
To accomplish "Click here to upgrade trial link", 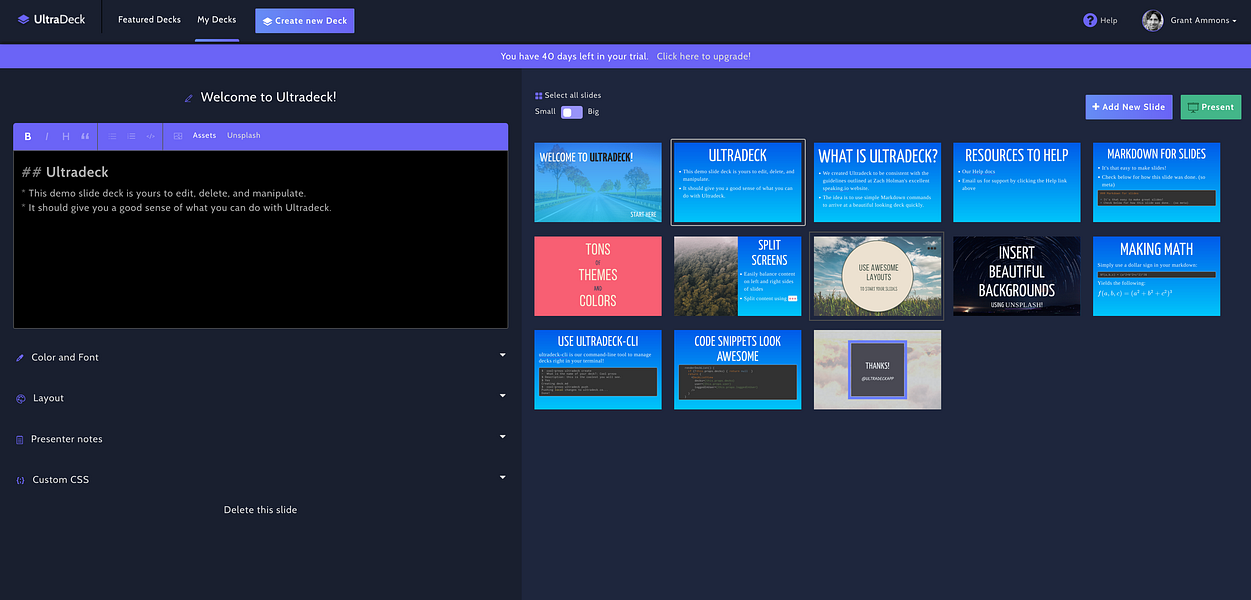I will (703, 56).
